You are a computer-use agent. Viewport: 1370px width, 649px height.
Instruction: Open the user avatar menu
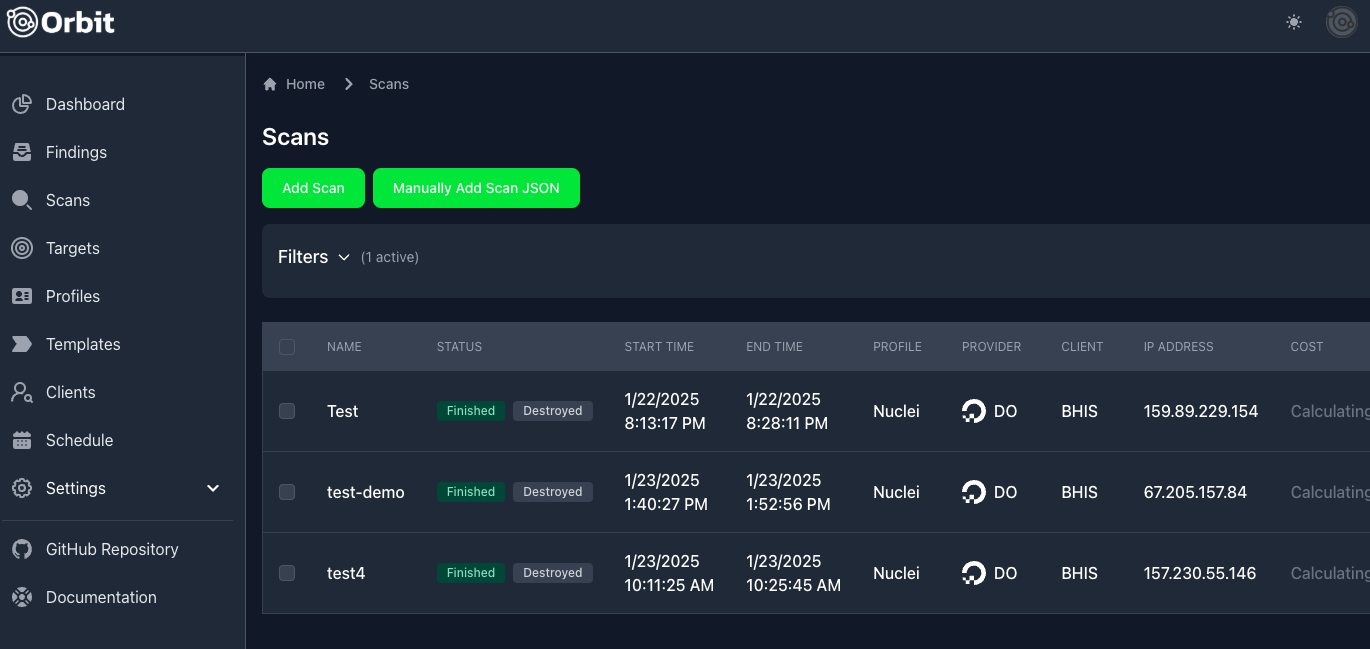[1341, 22]
